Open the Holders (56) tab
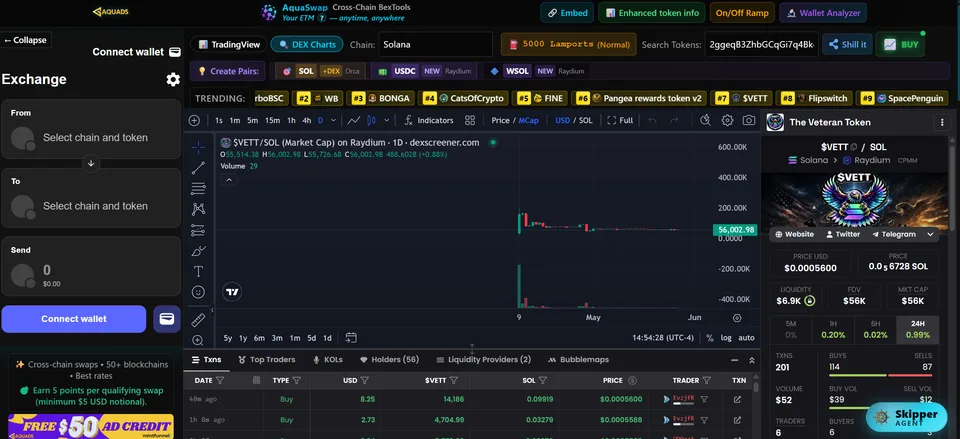This screenshot has width=960, height=439. (389, 360)
